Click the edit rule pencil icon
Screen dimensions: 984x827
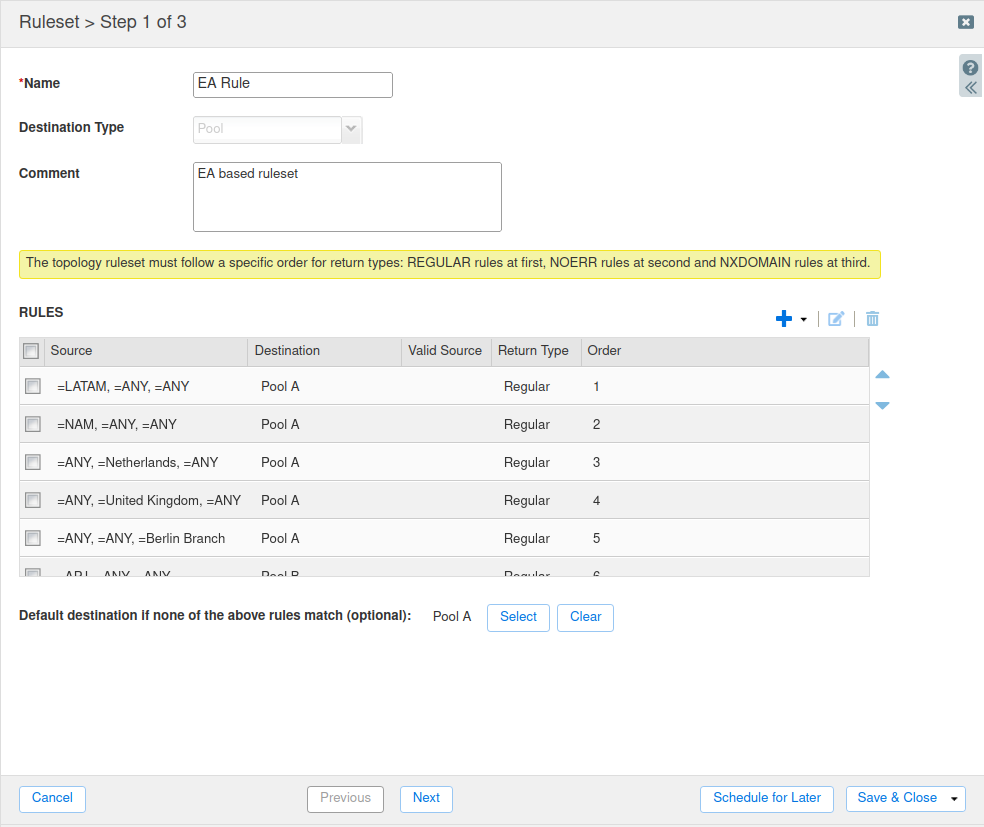[x=836, y=319]
